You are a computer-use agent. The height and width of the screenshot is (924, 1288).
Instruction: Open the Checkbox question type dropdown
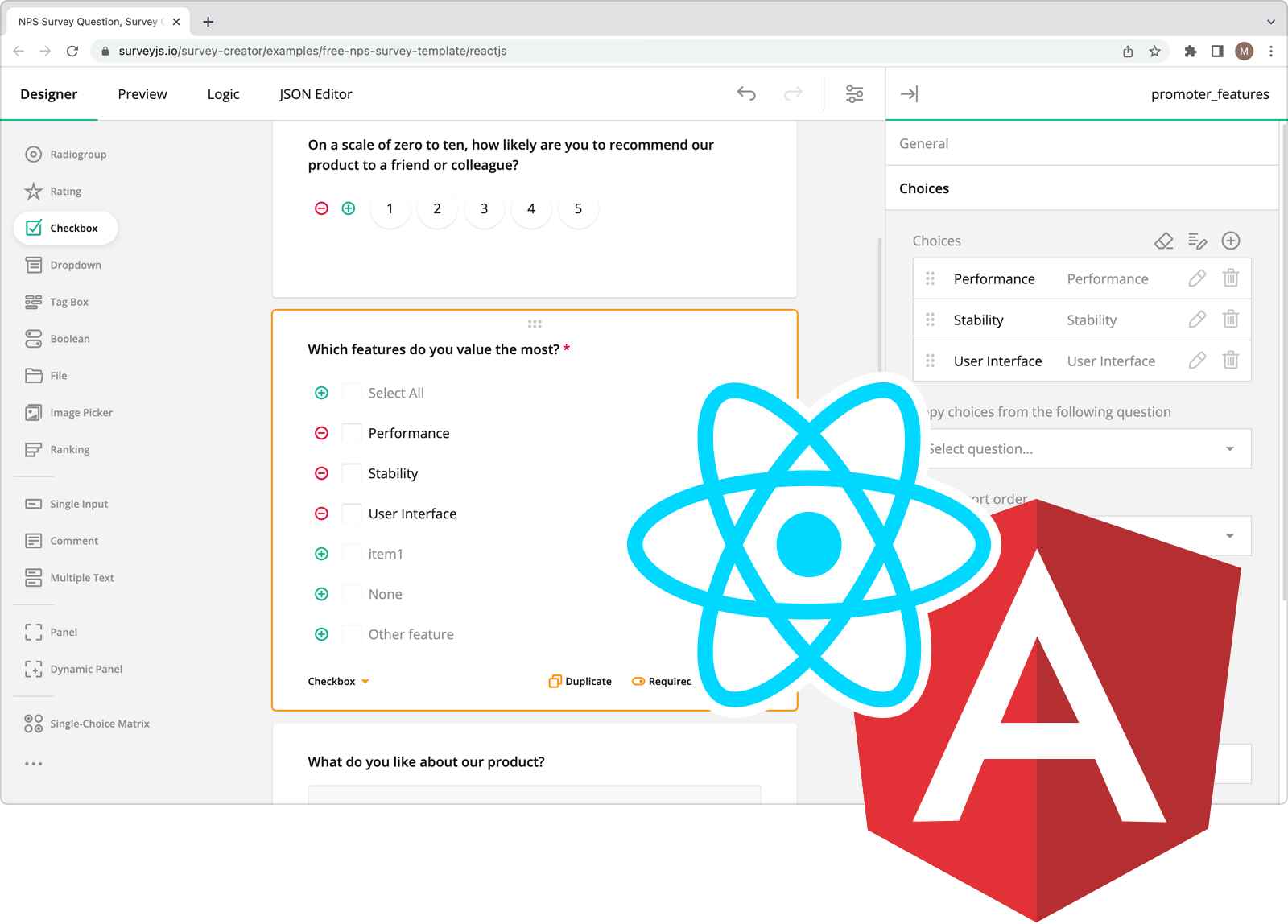click(339, 682)
